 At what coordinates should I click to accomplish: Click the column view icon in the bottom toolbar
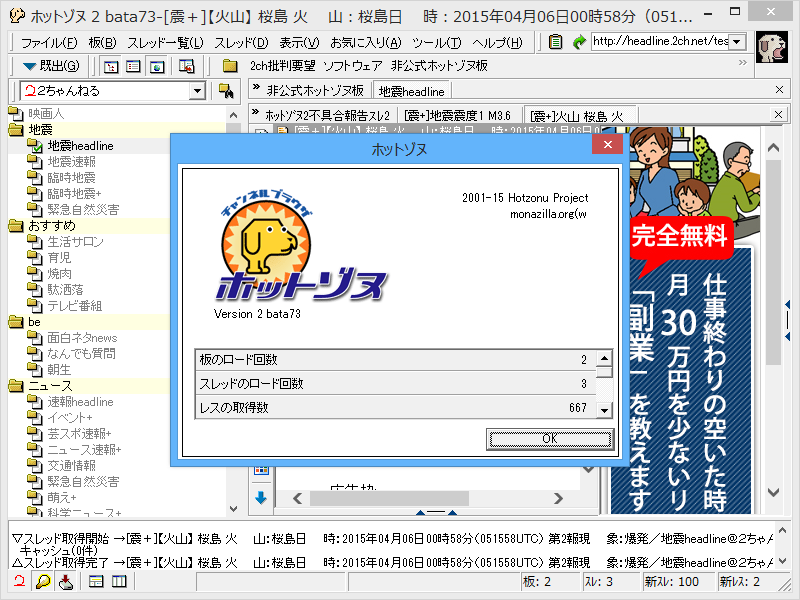(117, 583)
